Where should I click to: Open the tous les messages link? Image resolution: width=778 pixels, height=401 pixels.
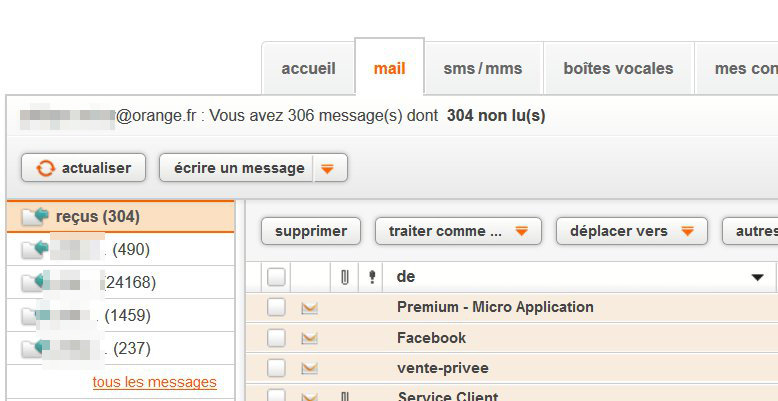point(154,382)
